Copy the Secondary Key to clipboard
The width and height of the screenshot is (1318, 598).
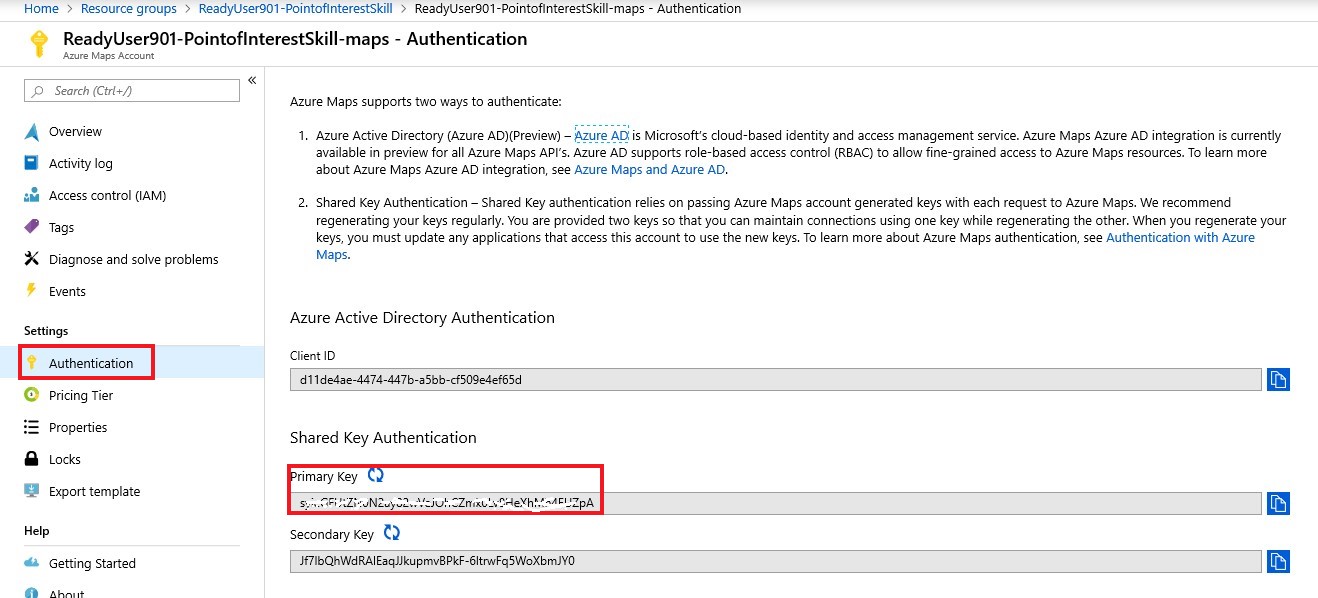point(1278,561)
